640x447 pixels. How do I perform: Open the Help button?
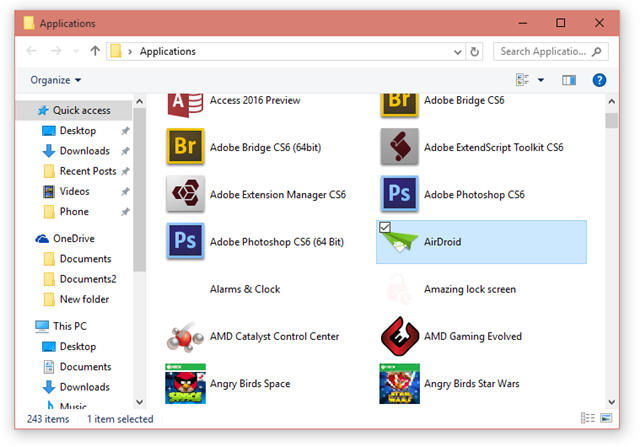pos(599,80)
